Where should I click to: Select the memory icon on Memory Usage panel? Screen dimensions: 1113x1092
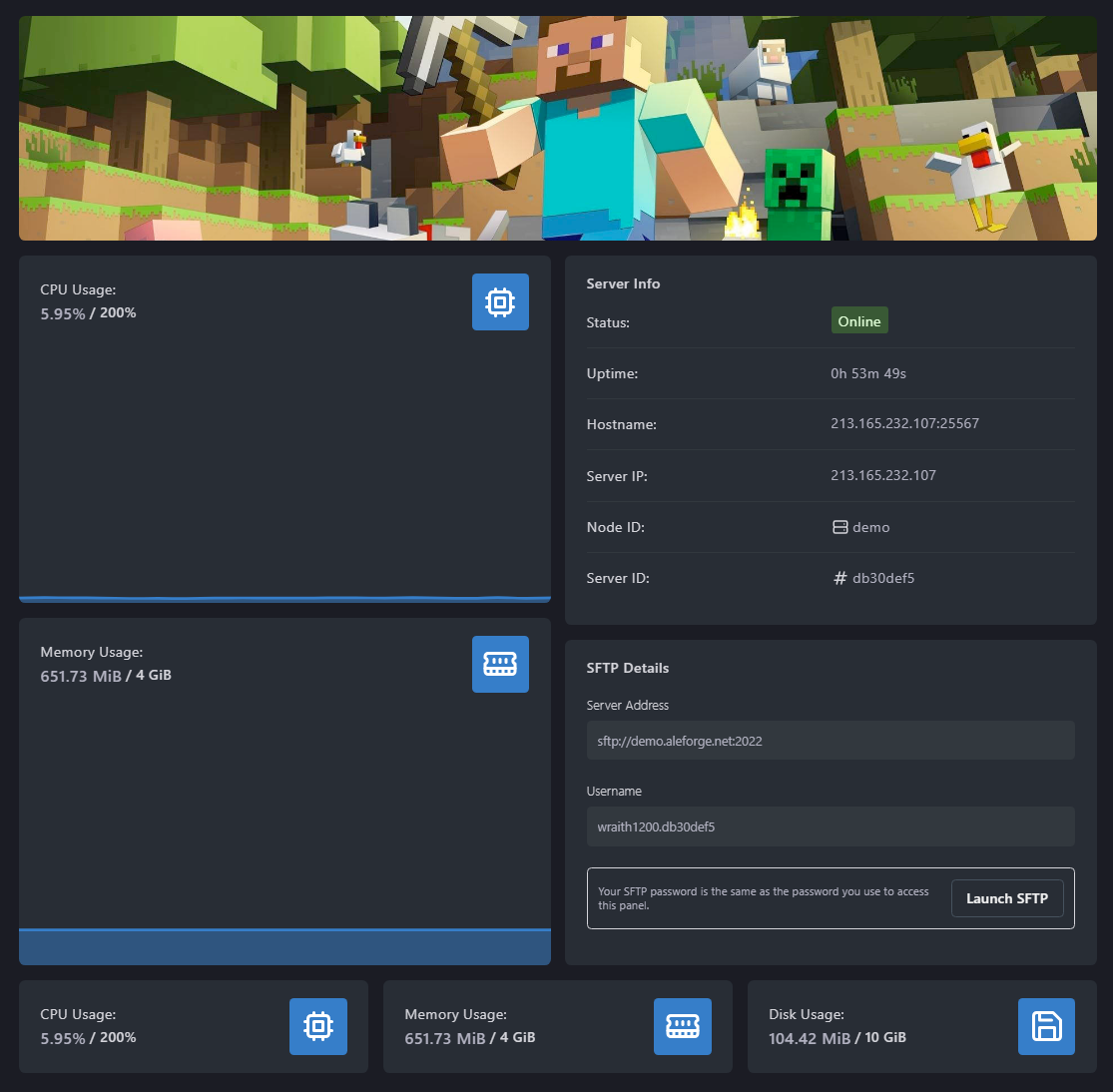point(500,664)
